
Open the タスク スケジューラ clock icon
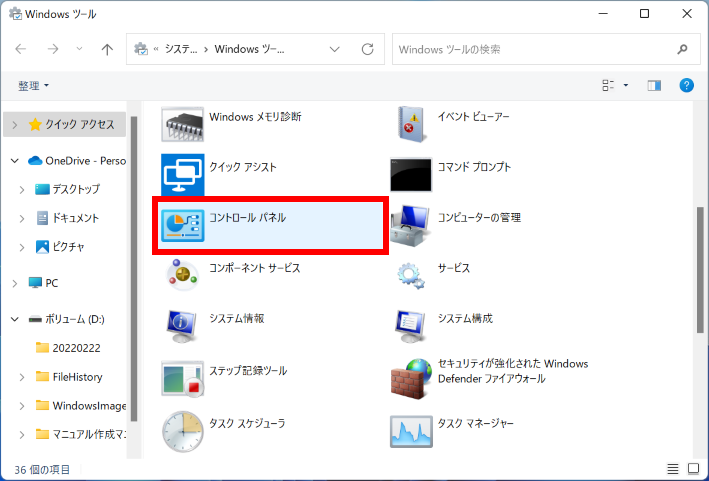pos(182,431)
